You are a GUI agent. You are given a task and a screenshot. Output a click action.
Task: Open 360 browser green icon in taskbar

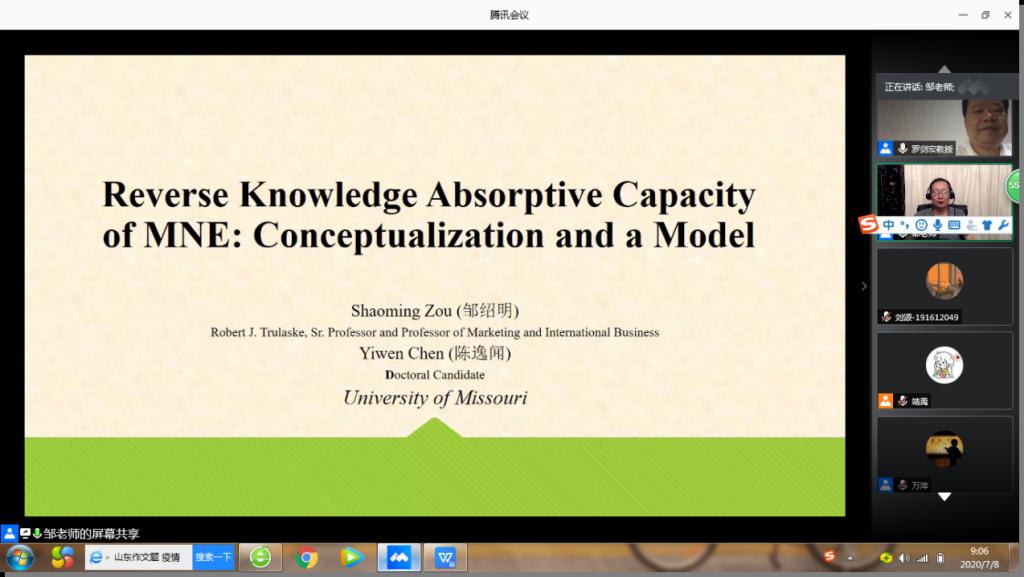260,557
